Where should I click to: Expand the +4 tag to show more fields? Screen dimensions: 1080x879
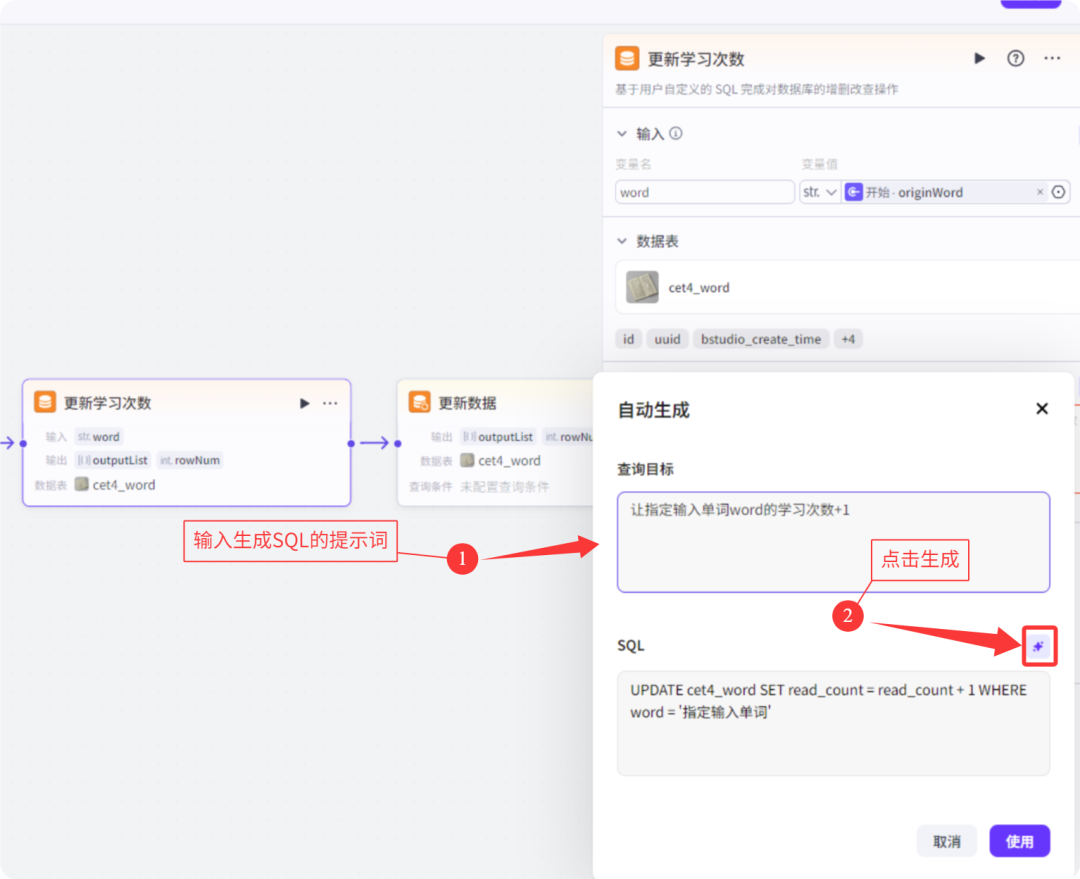[848, 339]
